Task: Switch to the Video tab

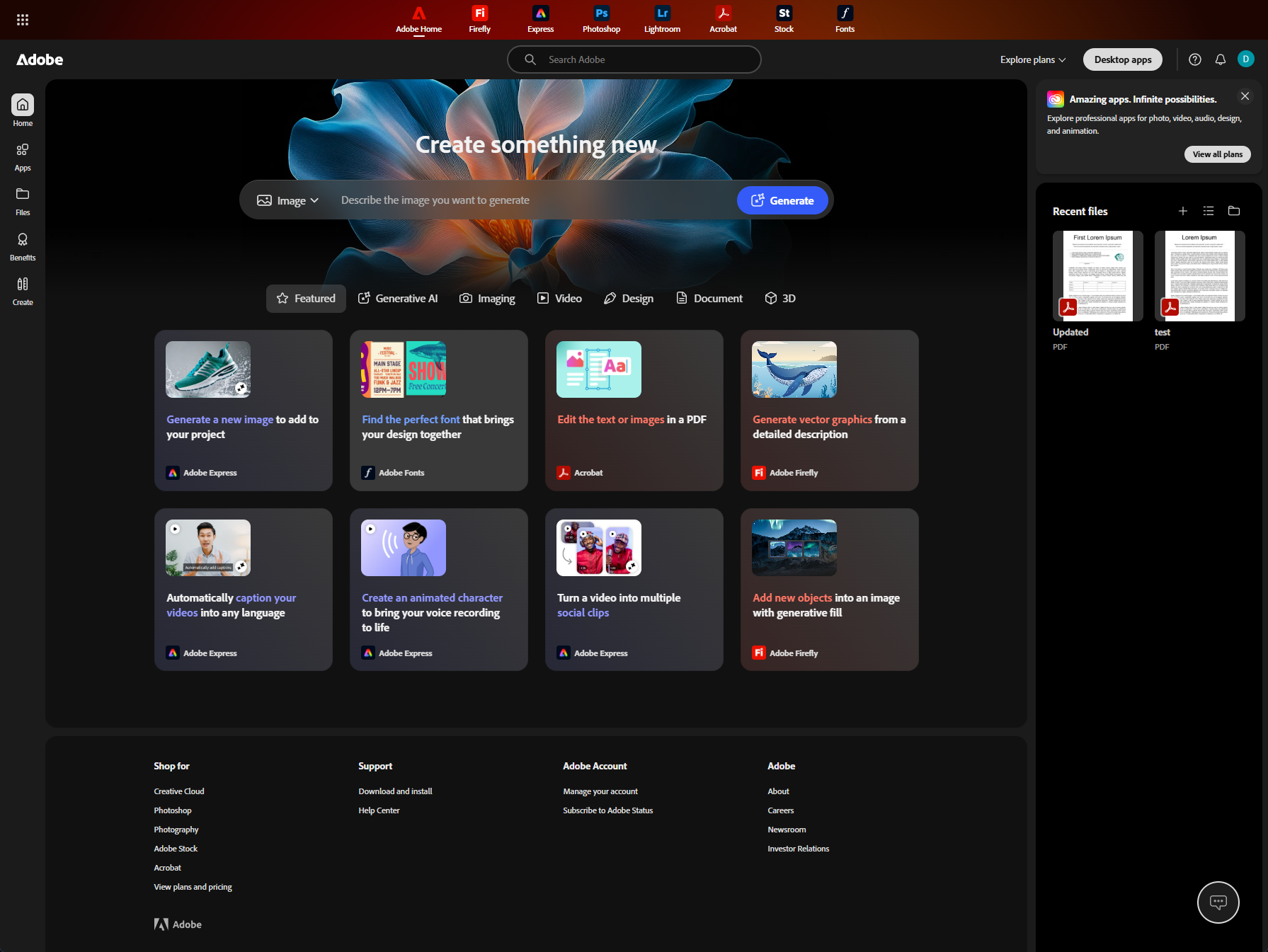Action: tap(559, 299)
